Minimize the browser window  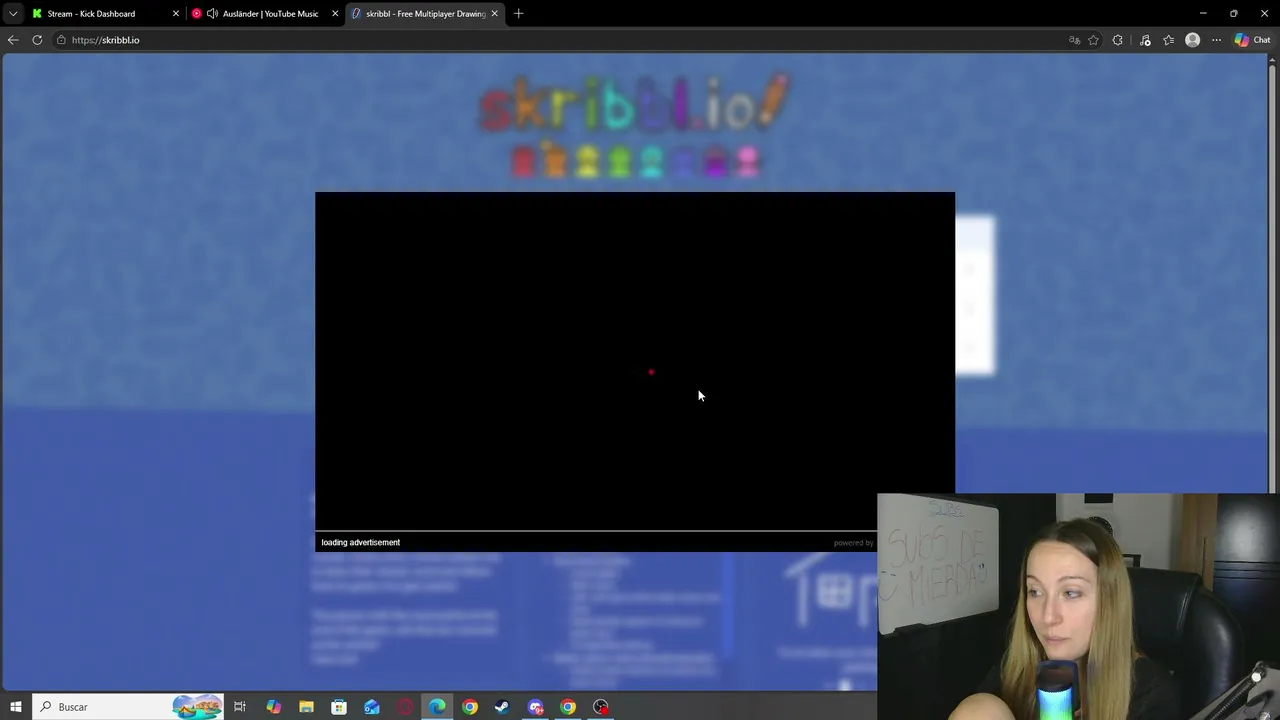[1203, 14]
